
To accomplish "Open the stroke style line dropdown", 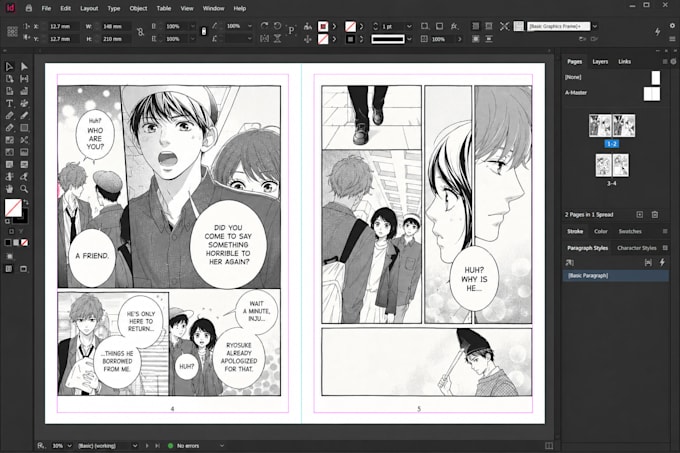I will pyautogui.click(x=409, y=39).
